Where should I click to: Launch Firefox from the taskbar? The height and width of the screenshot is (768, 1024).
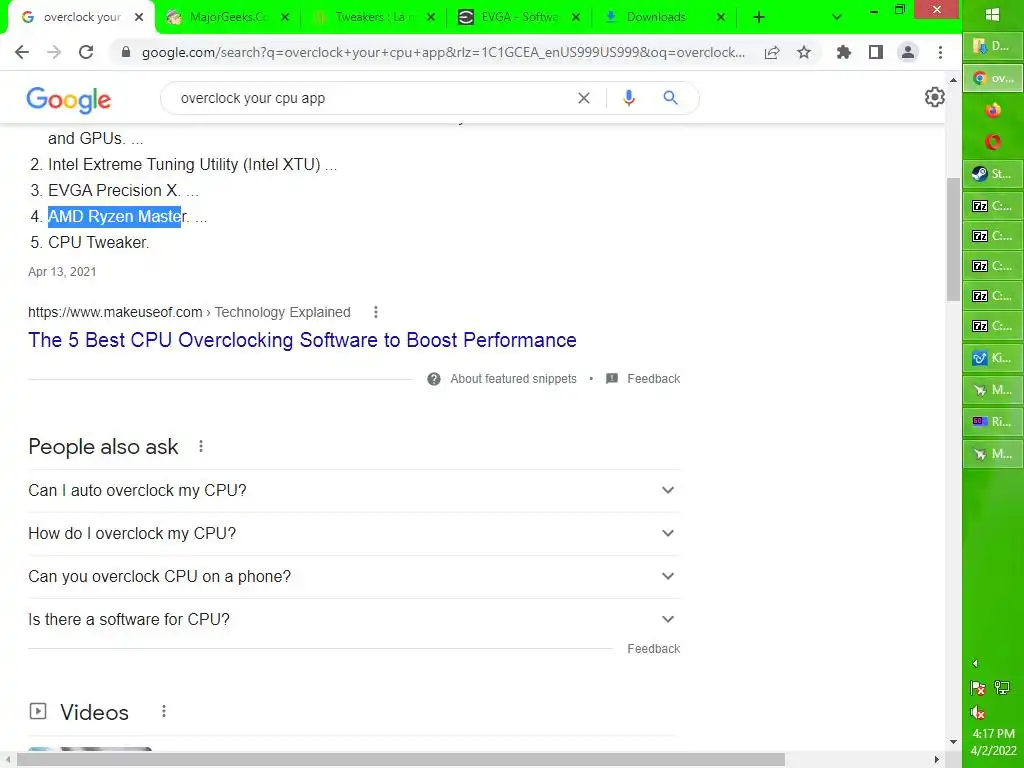tap(993, 110)
